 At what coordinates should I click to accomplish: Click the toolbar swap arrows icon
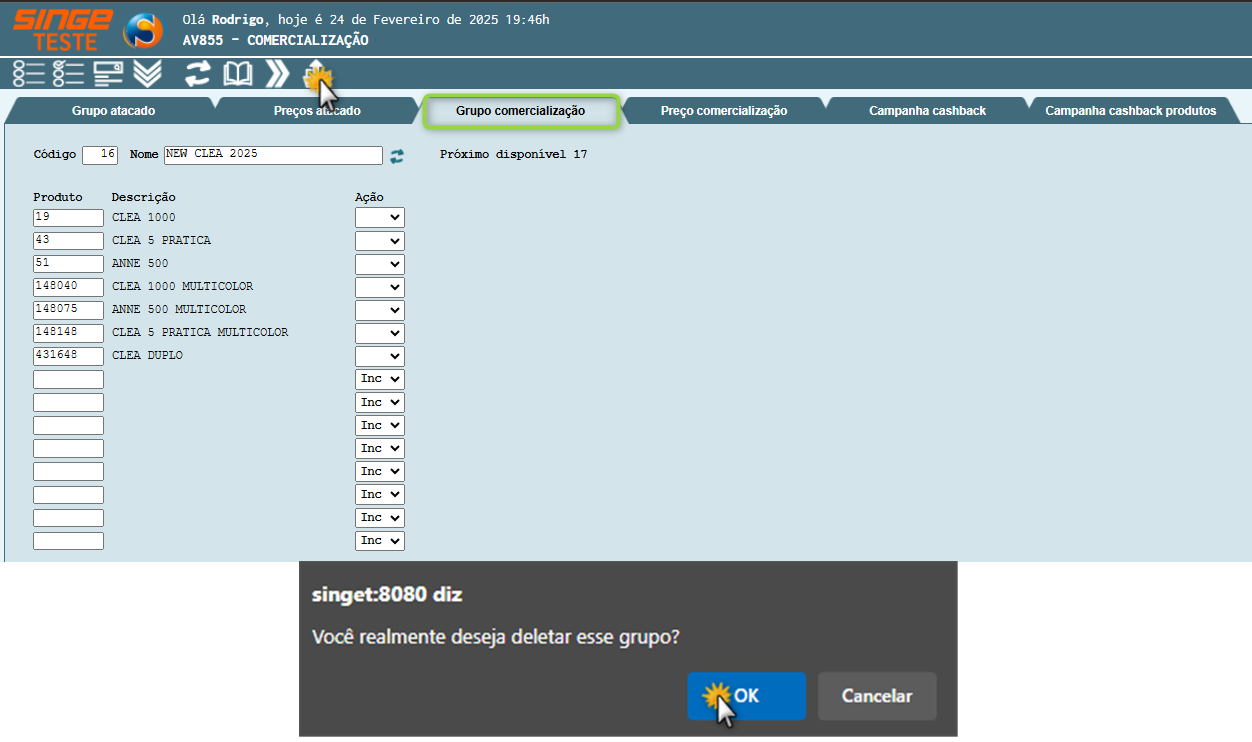(x=198, y=74)
